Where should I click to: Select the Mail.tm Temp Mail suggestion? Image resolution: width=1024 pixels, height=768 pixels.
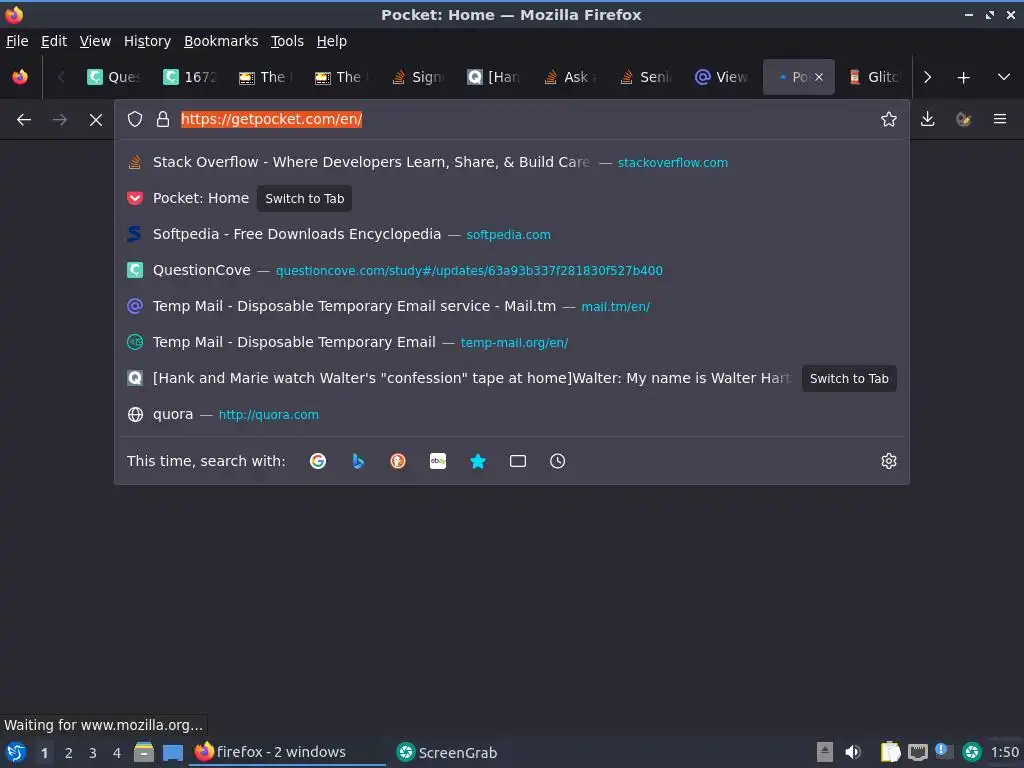512,306
